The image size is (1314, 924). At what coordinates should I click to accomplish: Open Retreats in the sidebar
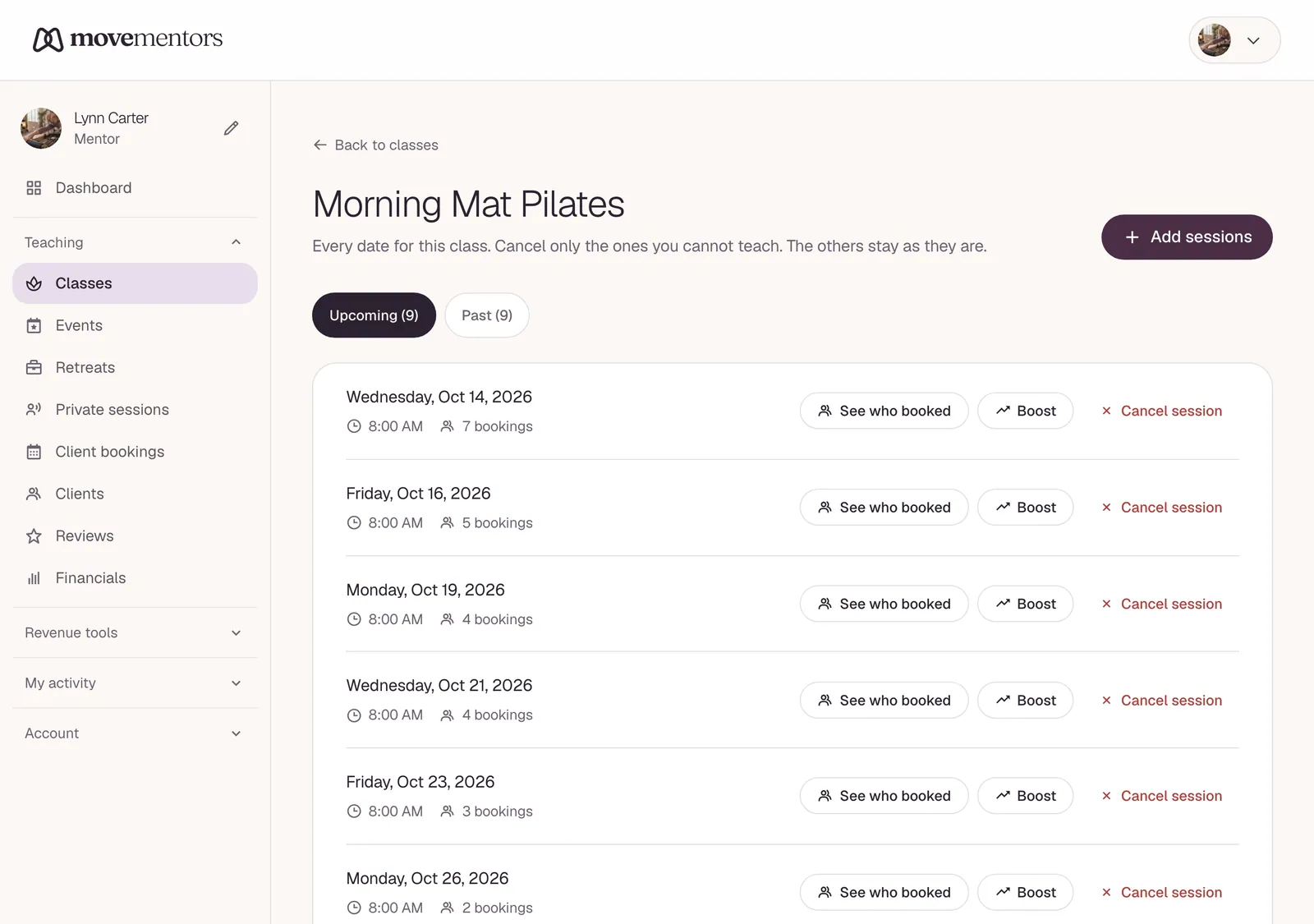point(135,368)
